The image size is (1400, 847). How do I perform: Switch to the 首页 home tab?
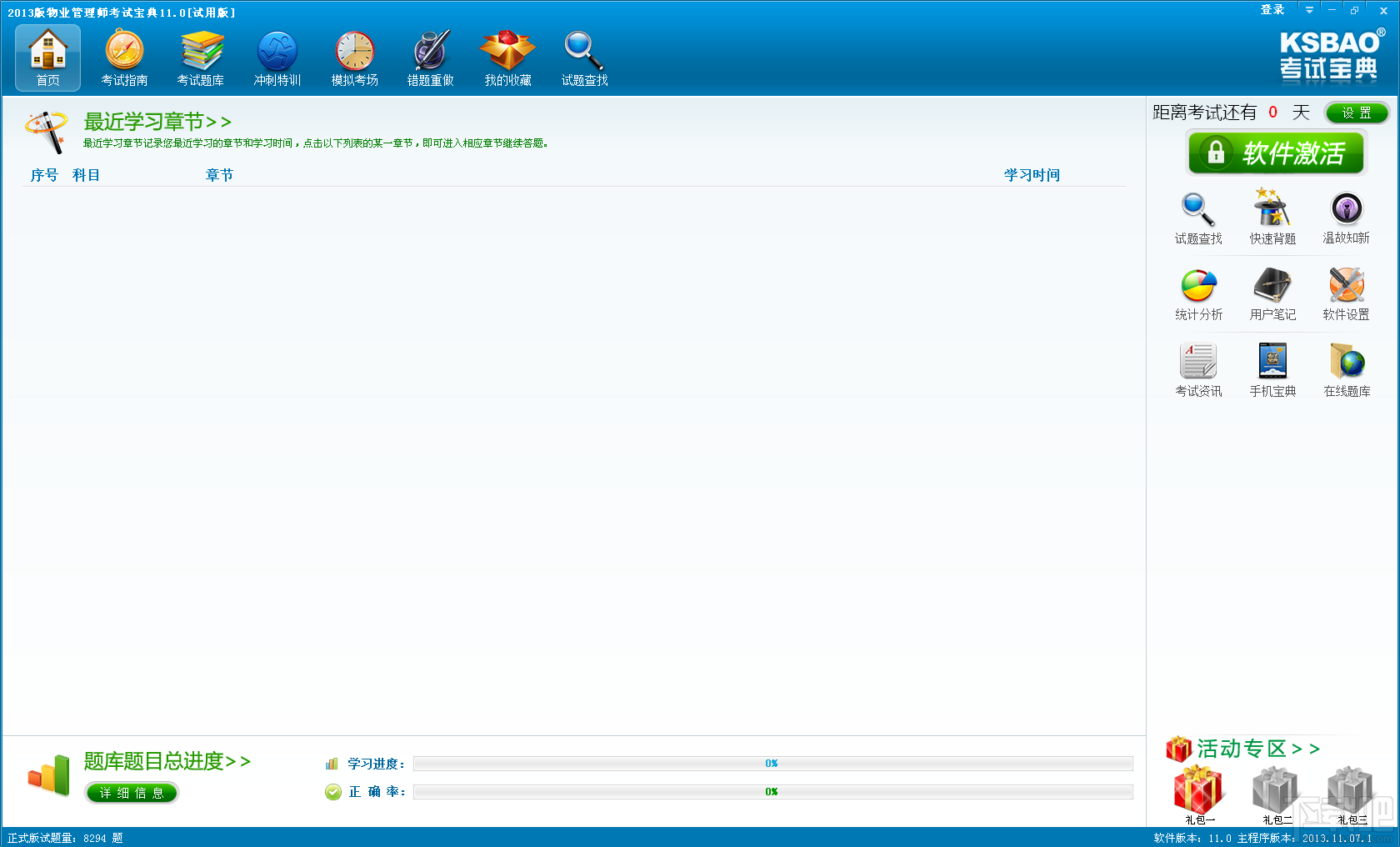(x=47, y=58)
